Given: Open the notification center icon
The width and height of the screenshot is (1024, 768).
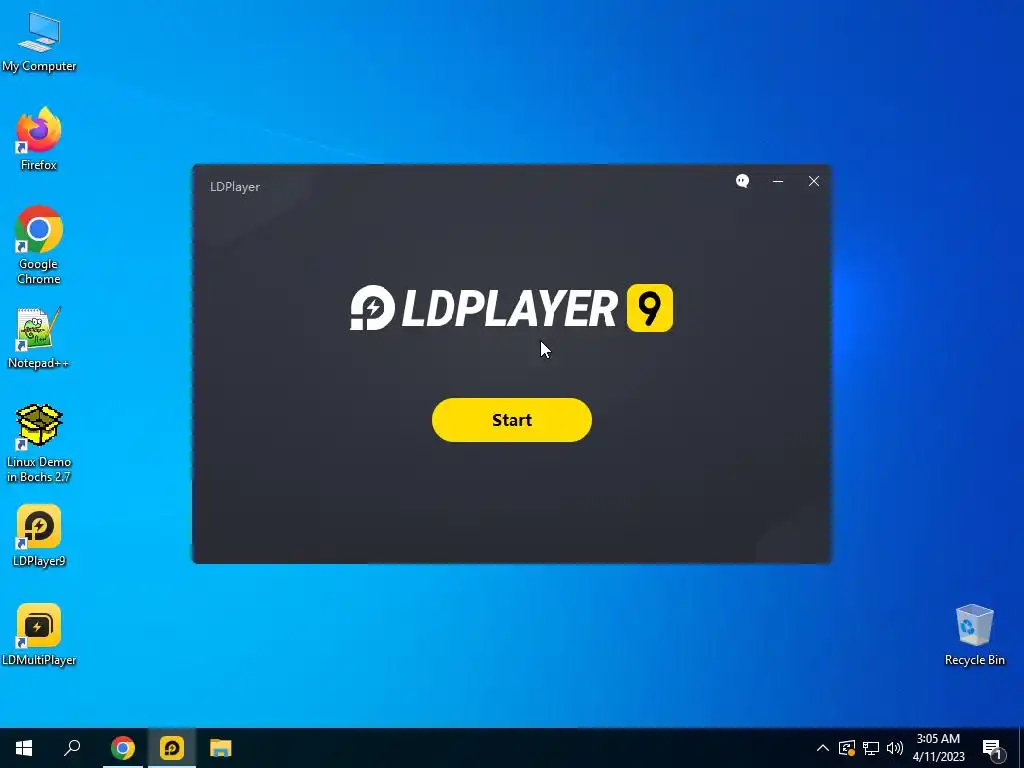Looking at the screenshot, I should point(992,748).
